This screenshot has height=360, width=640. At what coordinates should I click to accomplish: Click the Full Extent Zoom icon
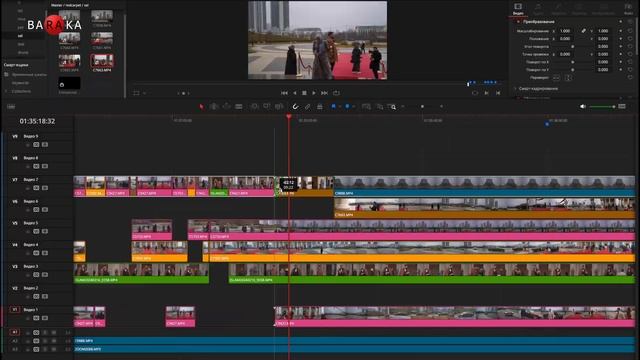pos(366,107)
